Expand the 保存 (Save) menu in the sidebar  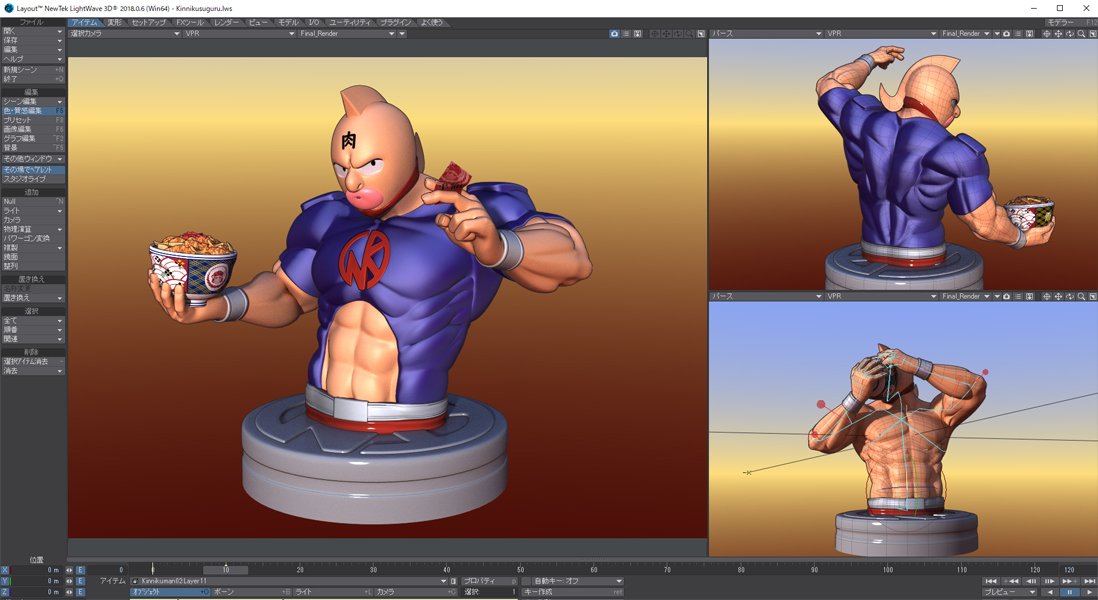point(33,41)
